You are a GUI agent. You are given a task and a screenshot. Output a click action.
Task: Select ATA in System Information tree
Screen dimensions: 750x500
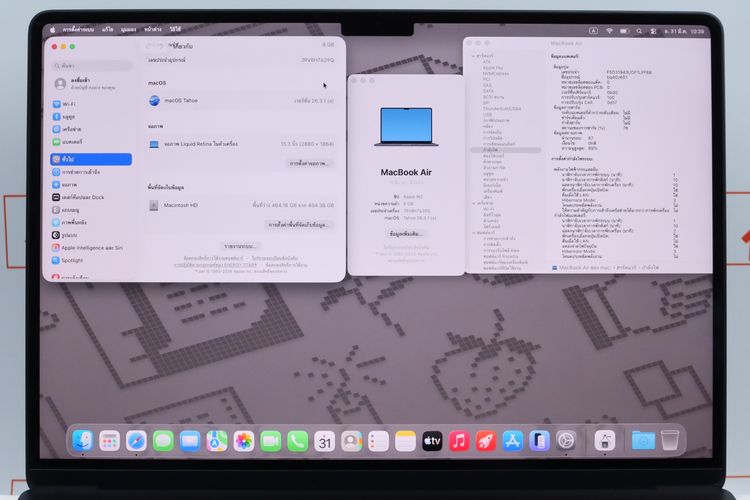[x=486, y=62]
